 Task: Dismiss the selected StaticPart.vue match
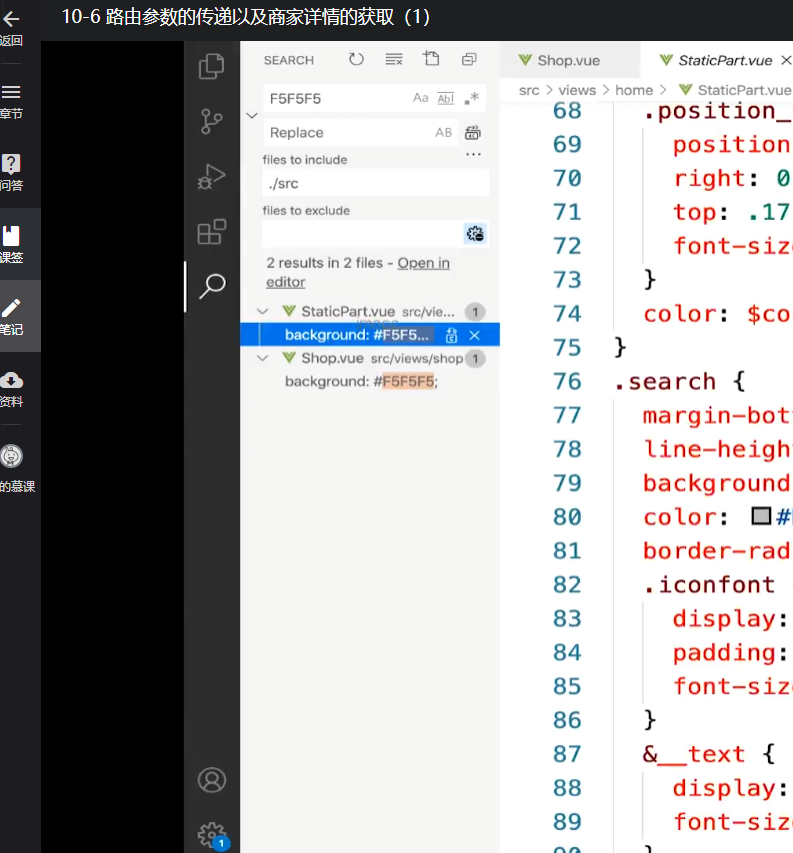click(474, 335)
